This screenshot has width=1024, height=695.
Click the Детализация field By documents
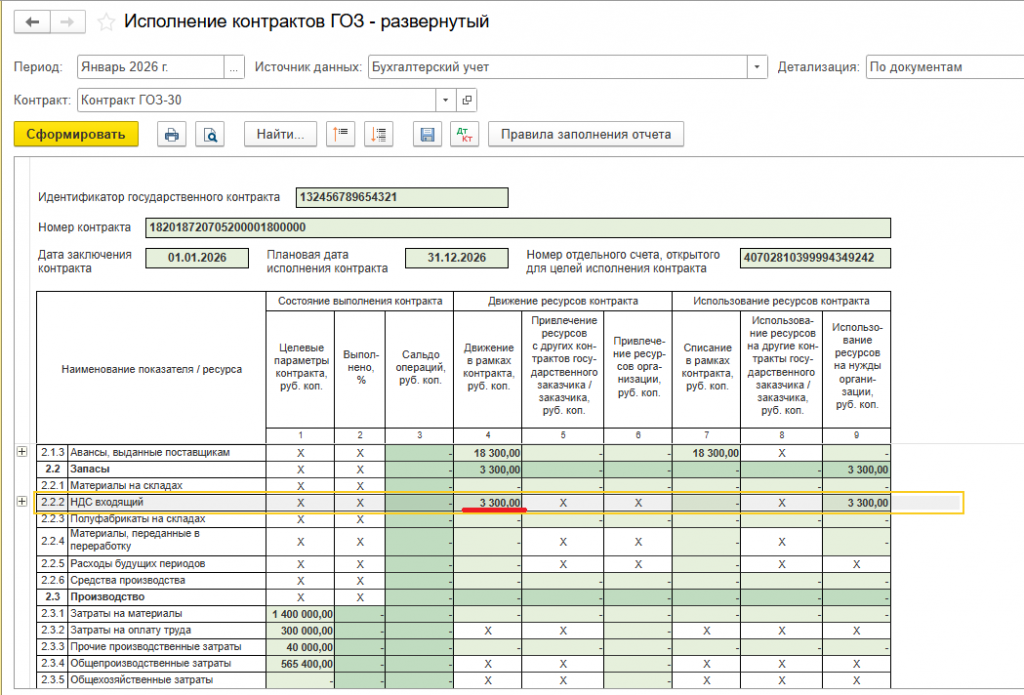[x=945, y=67]
